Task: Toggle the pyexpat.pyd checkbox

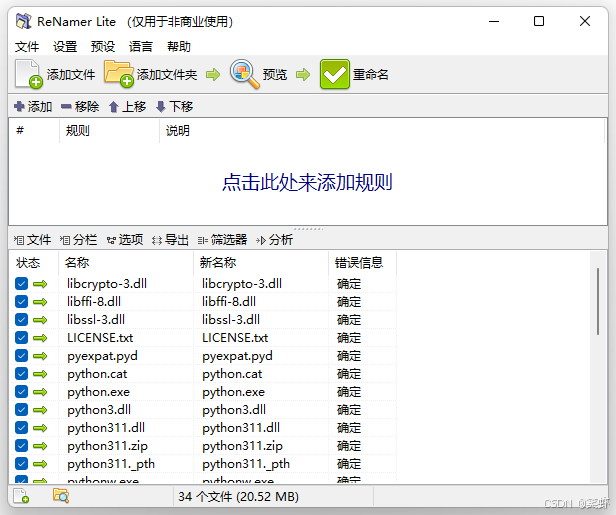Action: coord(22,356)
